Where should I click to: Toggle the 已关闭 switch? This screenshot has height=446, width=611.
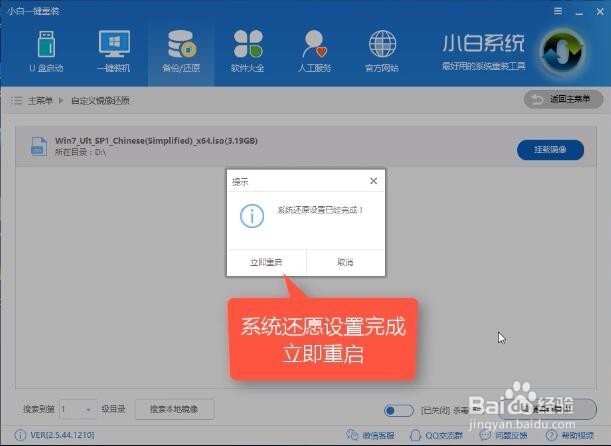click(x=398, y=410)
